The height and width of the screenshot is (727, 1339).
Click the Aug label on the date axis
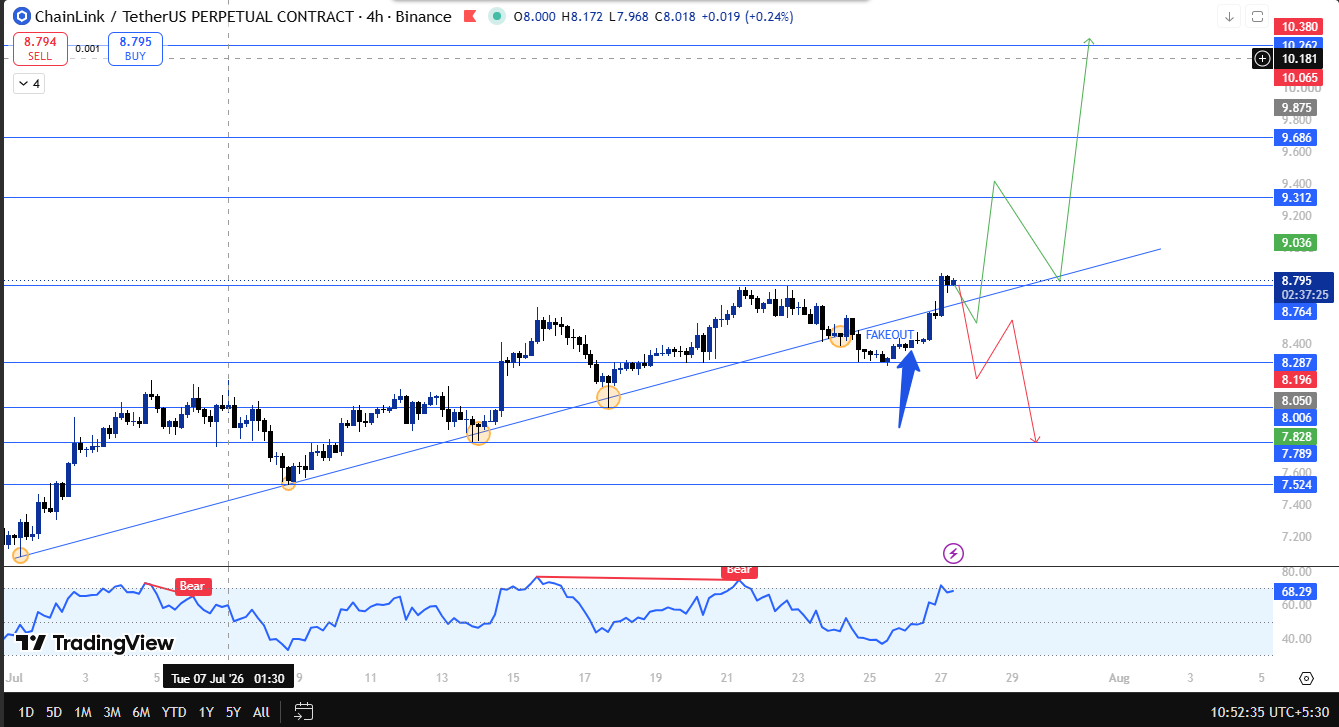[x=1119, y=678]
